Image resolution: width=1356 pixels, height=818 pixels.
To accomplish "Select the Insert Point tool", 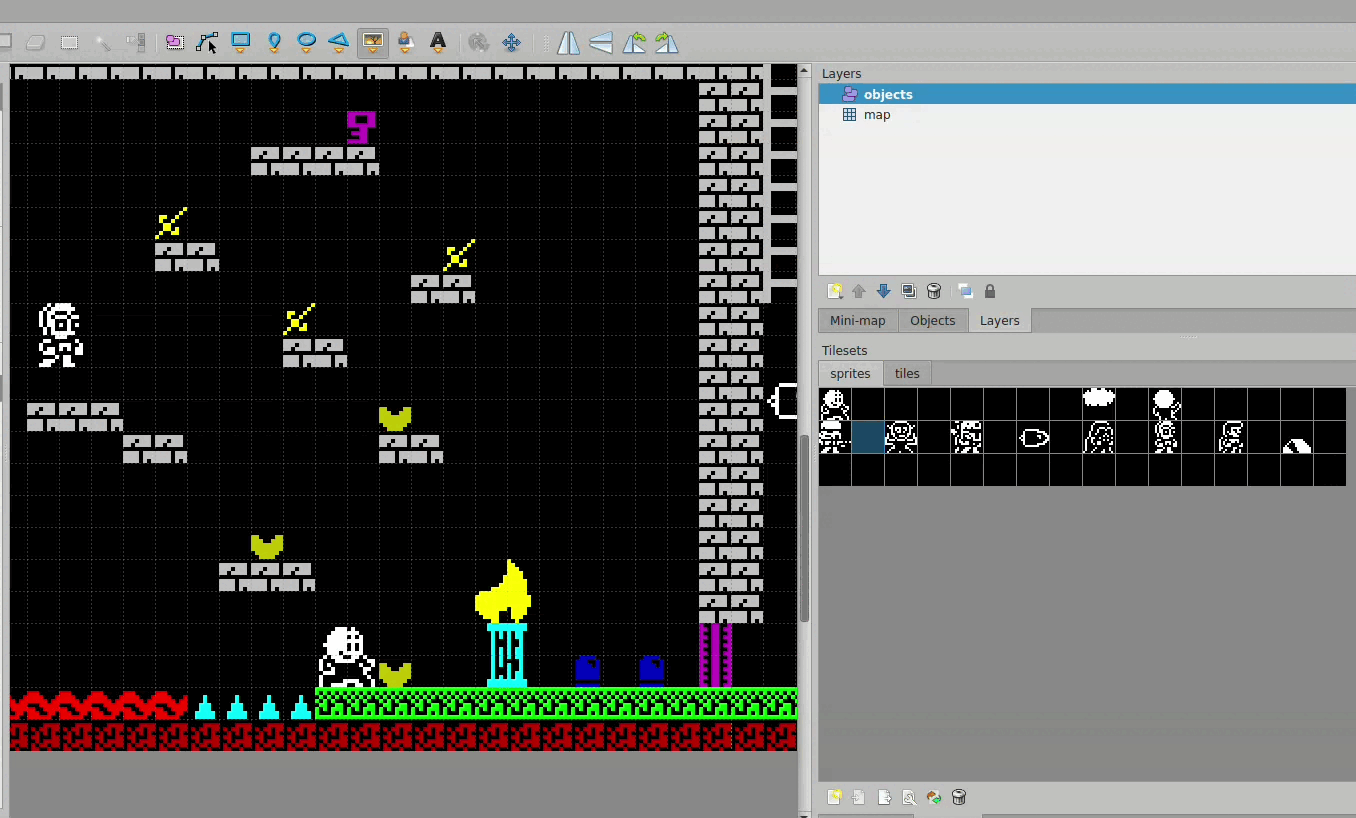I will pos(274,42).
